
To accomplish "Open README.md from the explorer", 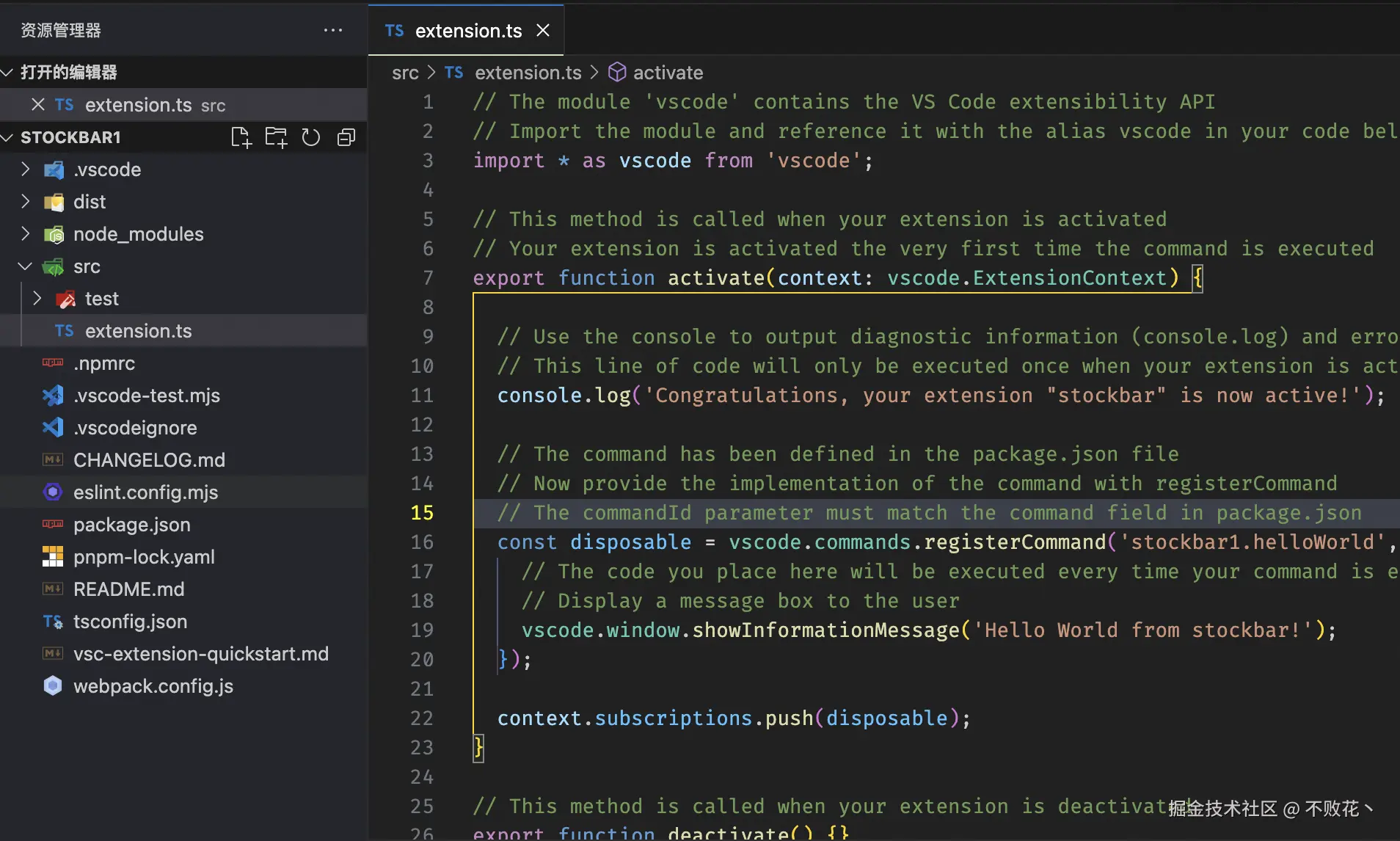I will point(183,589).
